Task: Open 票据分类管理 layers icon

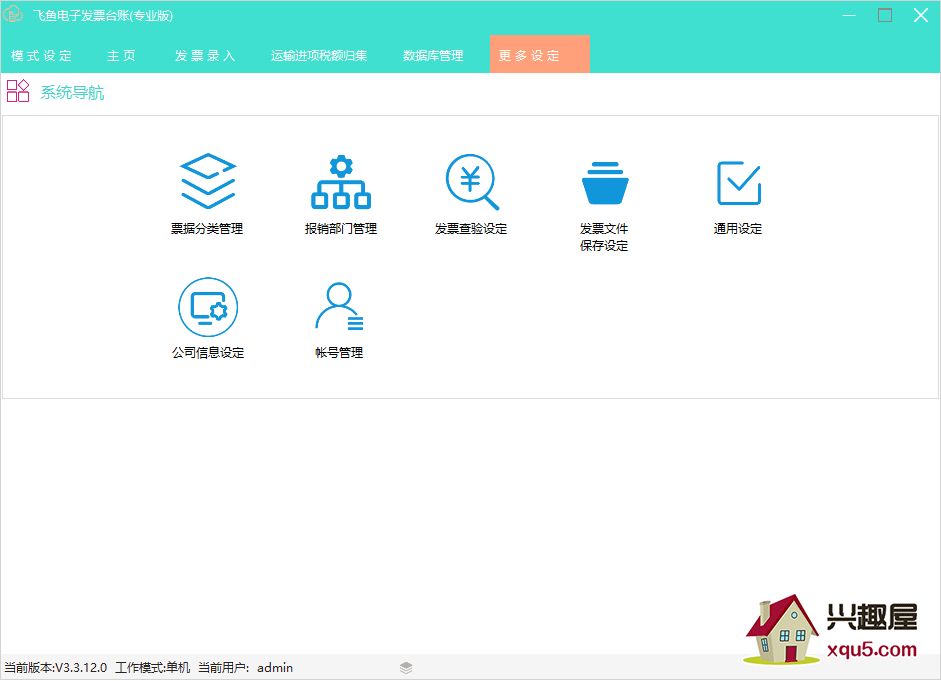Action: click(208, 181)
